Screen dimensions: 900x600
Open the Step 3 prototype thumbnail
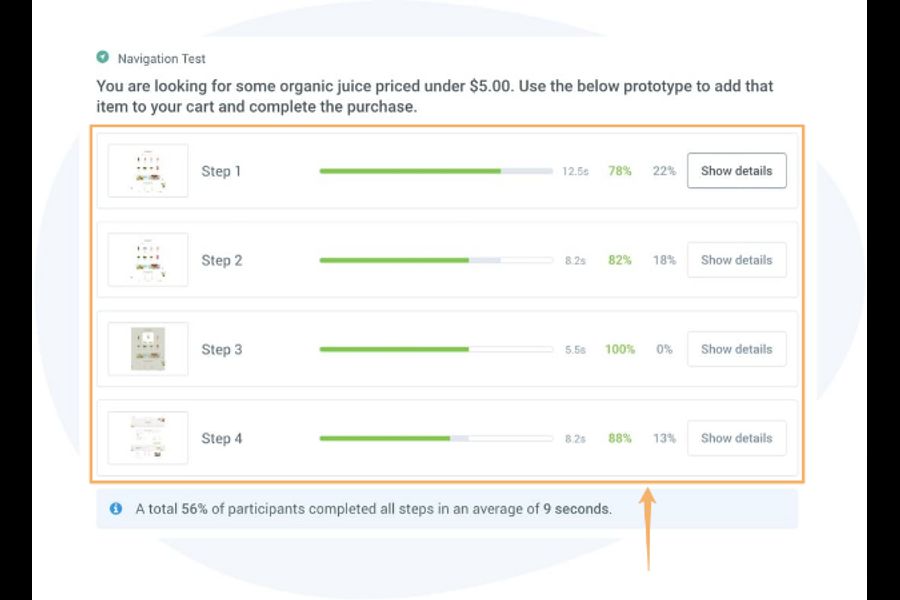(147, 349)
